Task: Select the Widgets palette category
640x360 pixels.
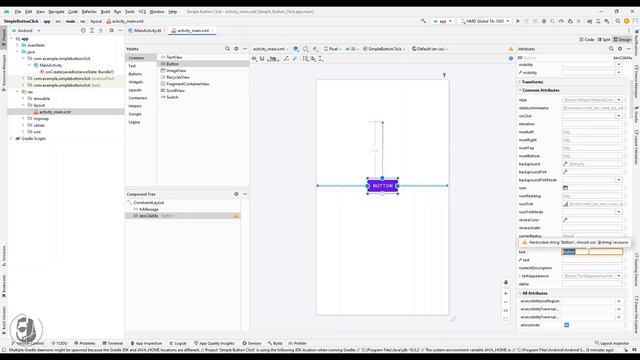Action: [x=136, y=82]
